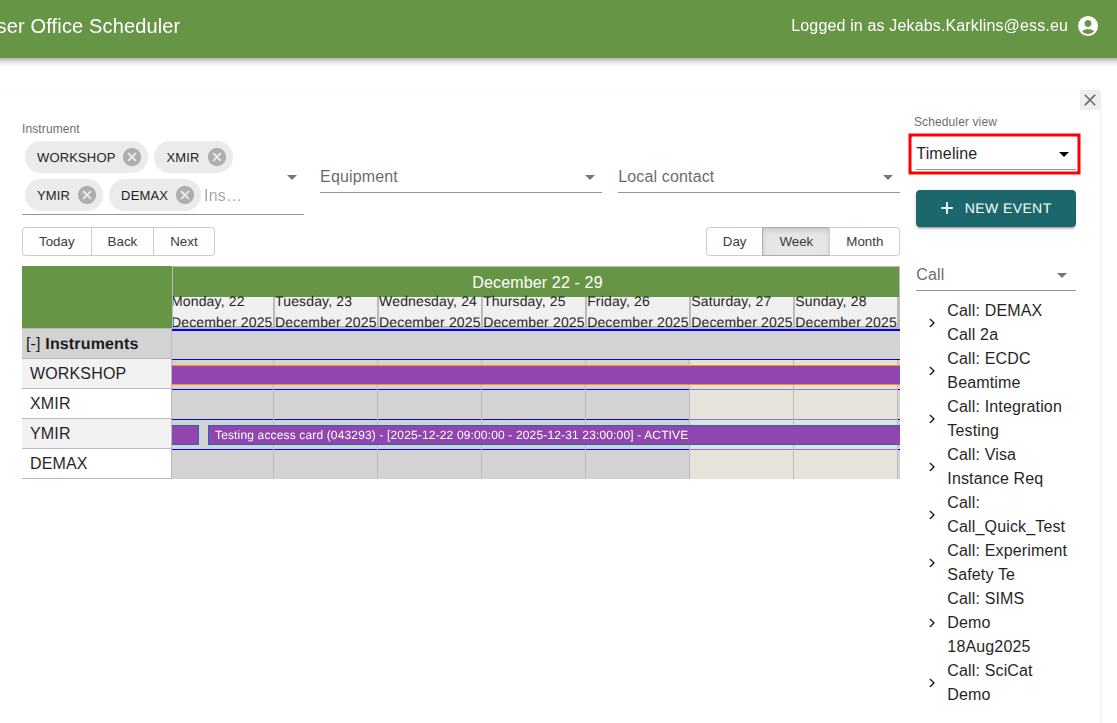Expand the Call: DEMAX Call 2a entry
Image resolution: width=1117 pixels, height=723 pixels.
pos(931,322)
